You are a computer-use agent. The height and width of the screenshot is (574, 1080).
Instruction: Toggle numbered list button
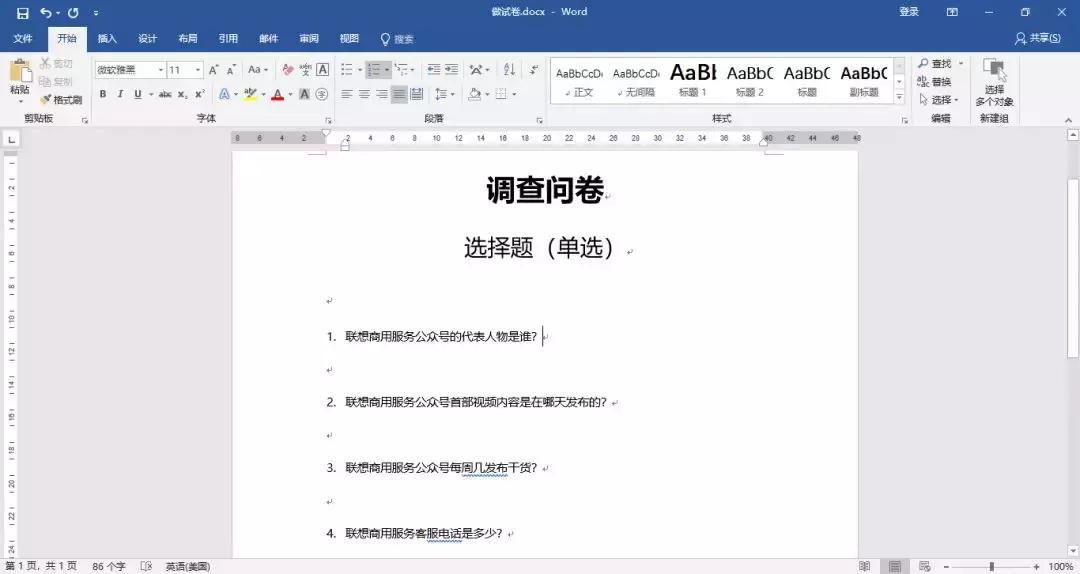click(374, 70)
